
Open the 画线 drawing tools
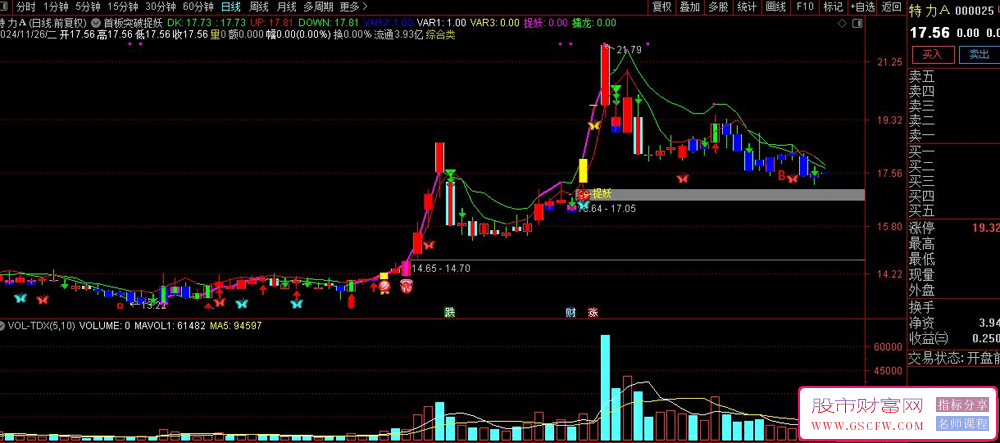tap(776, 7)
